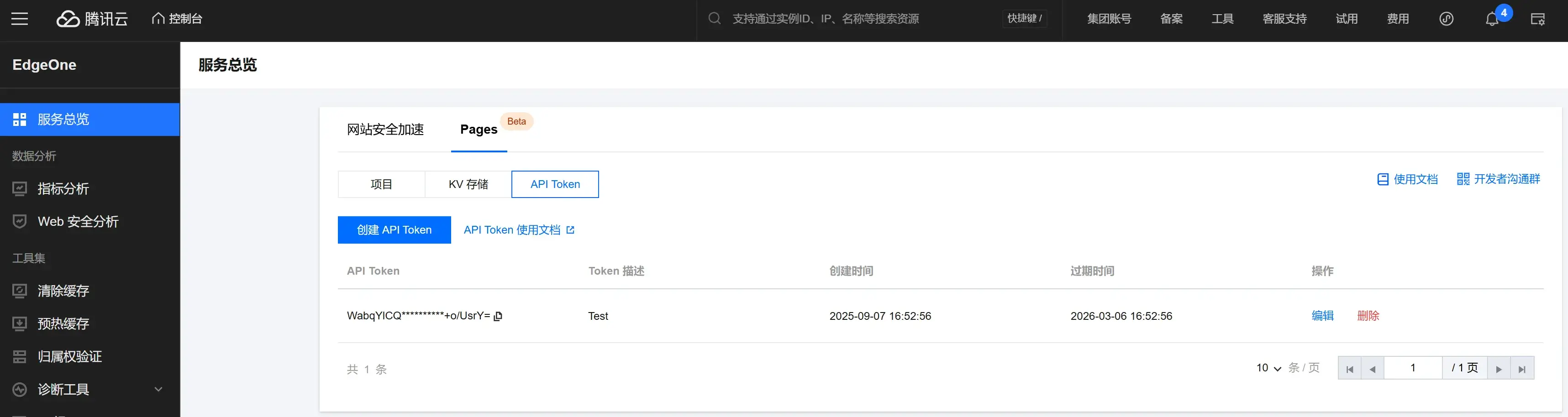1568x417 pixels.
Task: Open the 试用 menu
Action: (1347, 19)
